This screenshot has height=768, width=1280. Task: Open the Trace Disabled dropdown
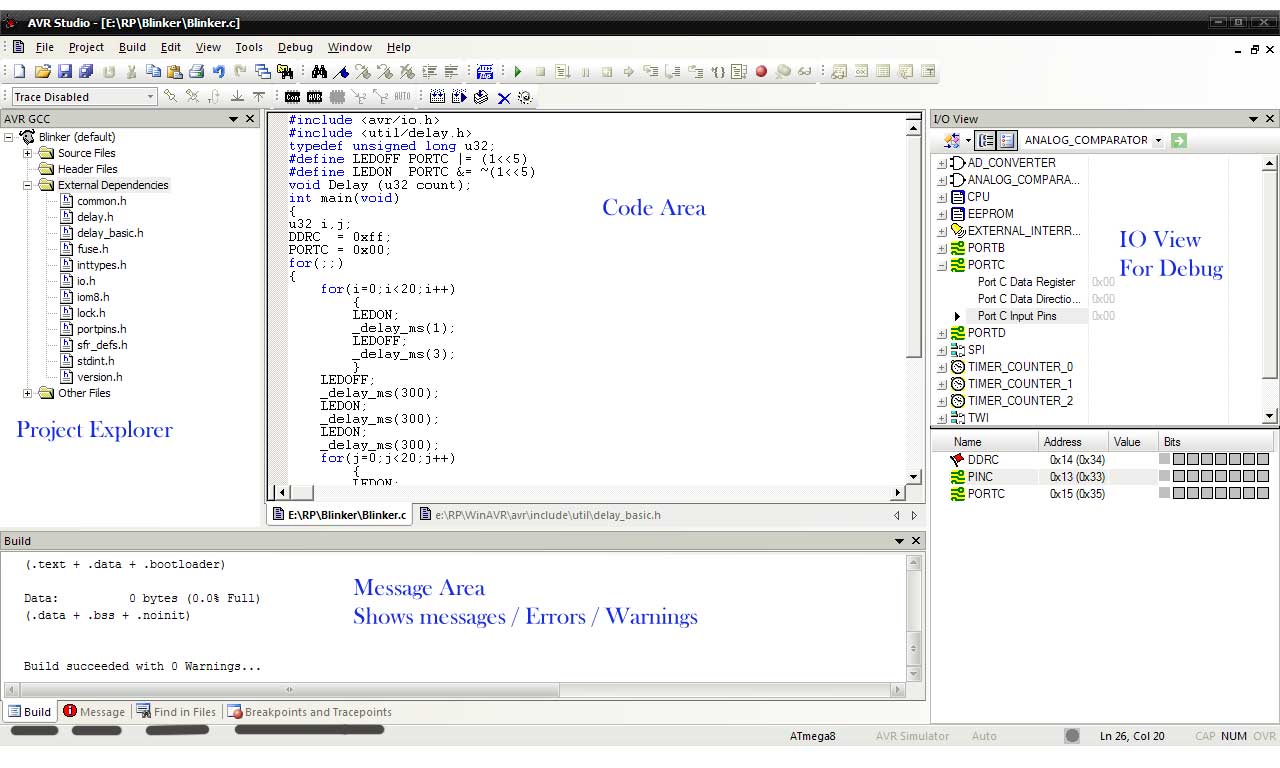point(150,97)
